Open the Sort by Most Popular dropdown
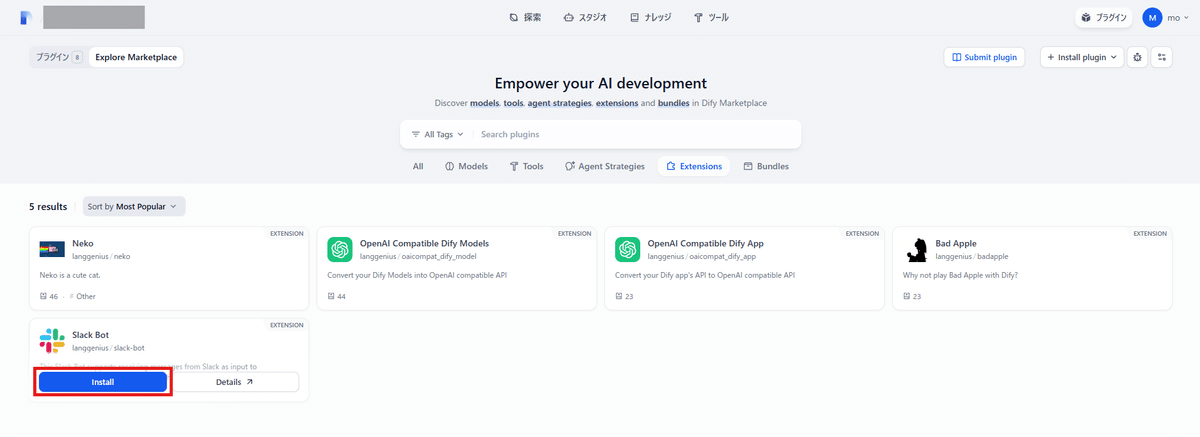The image size is (1200, 437). (134, 206)
